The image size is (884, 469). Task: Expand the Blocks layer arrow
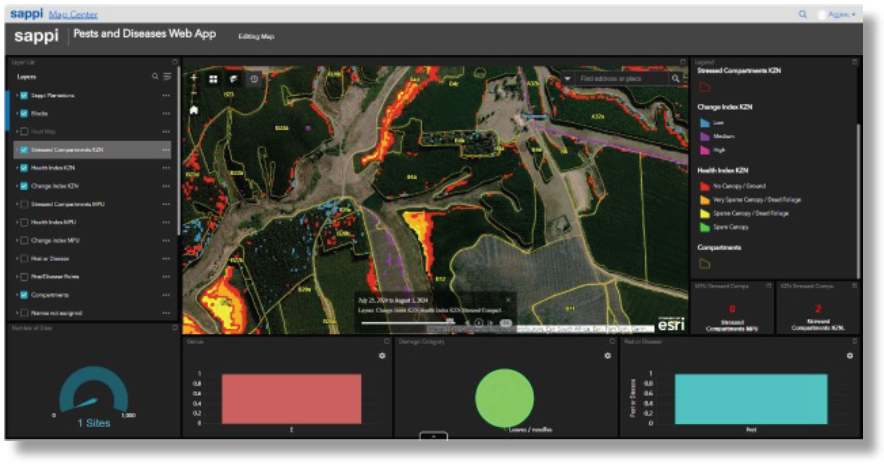point(17,114)
